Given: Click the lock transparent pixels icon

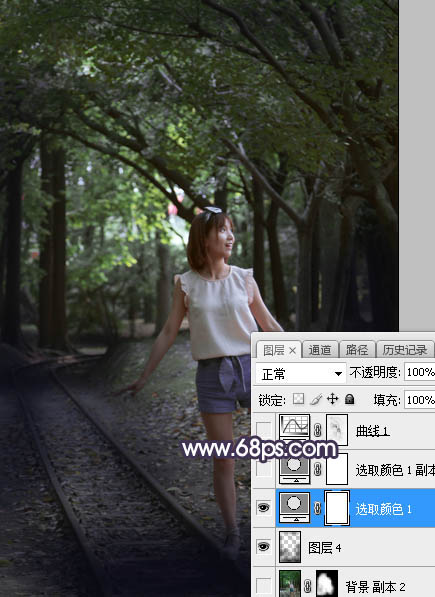Looking at the screenshot, I should pyautogui.click(x=299, y=399).
